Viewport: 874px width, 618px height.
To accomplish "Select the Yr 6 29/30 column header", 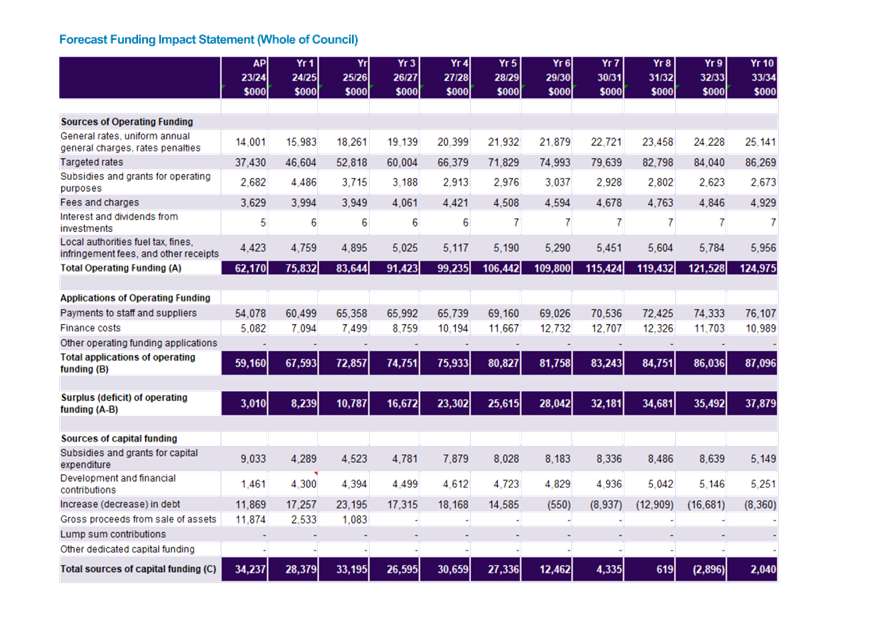I will [547, 77].
